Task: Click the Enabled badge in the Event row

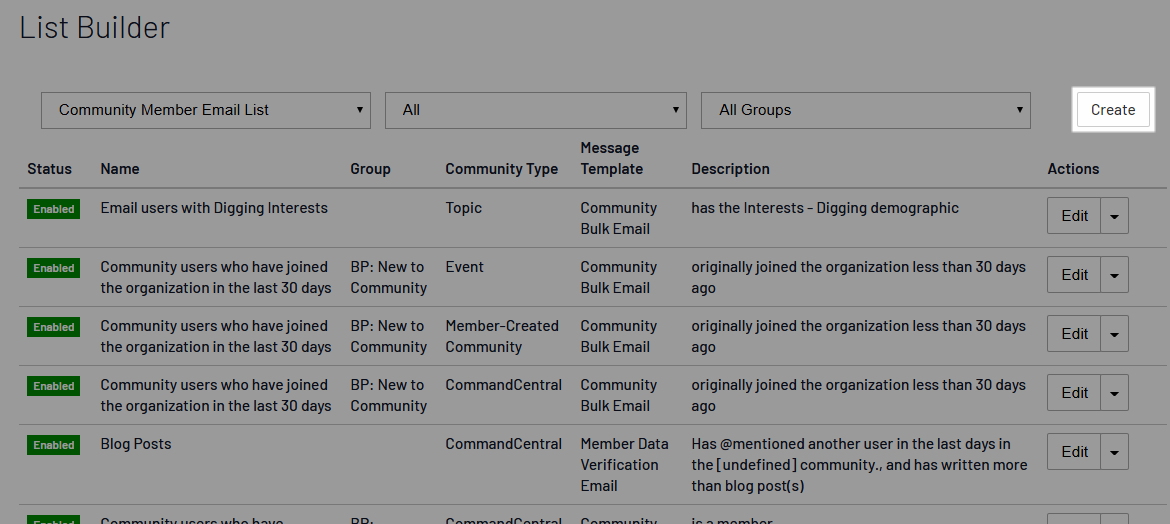Action: 54,268
